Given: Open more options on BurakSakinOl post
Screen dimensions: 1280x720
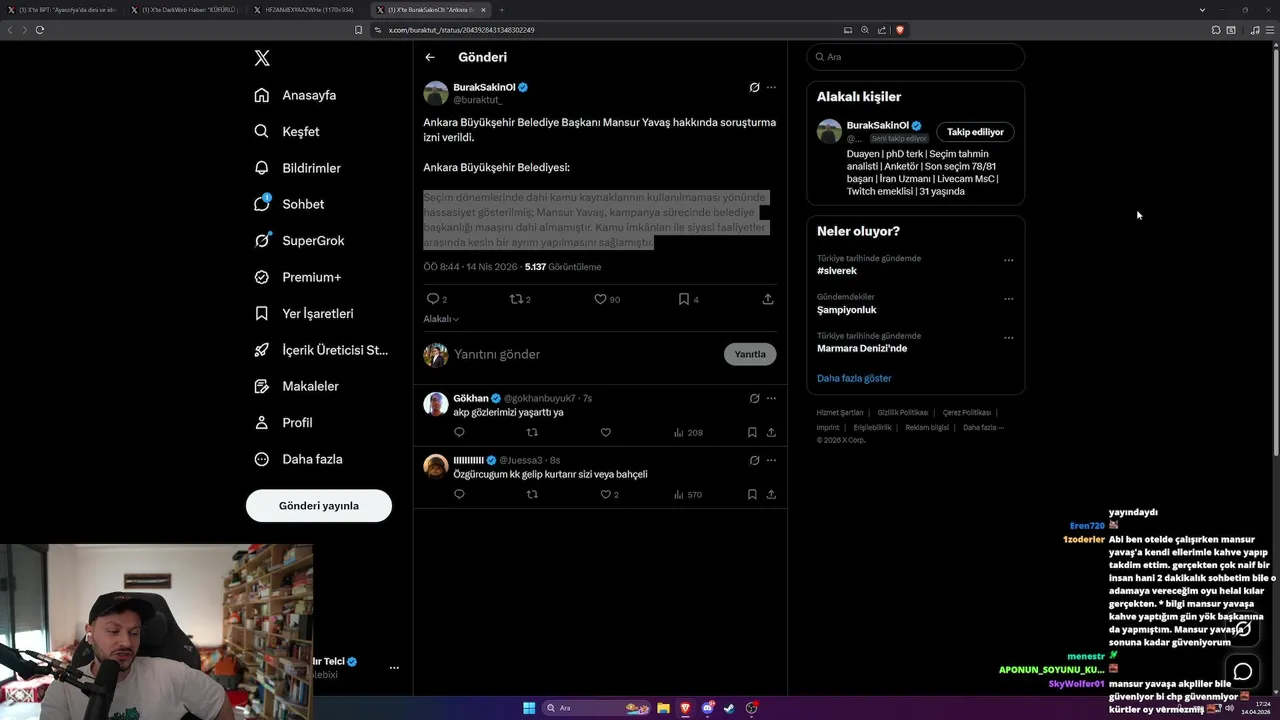Looking at the screenshot, I should tap(771, 87).
